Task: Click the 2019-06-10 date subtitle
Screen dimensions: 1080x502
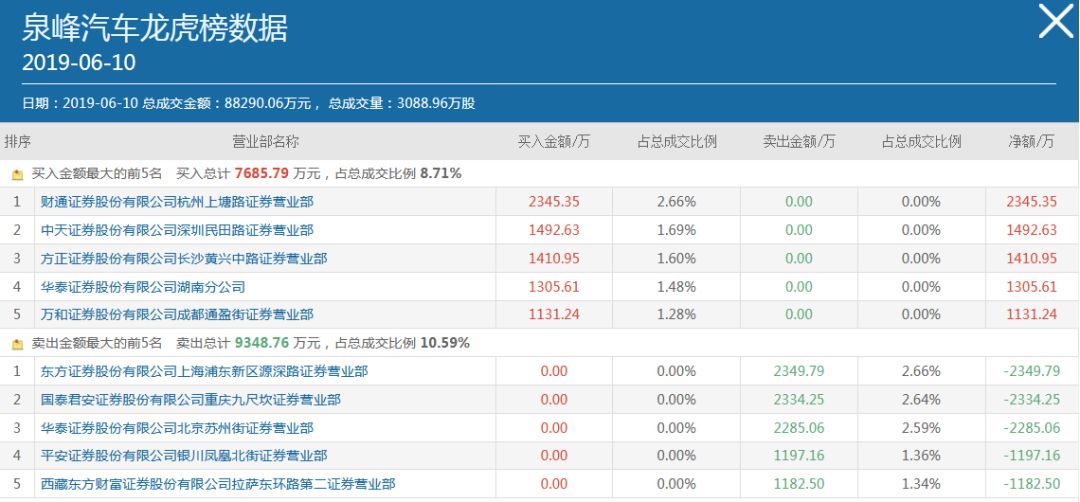Action: [79, 63]
